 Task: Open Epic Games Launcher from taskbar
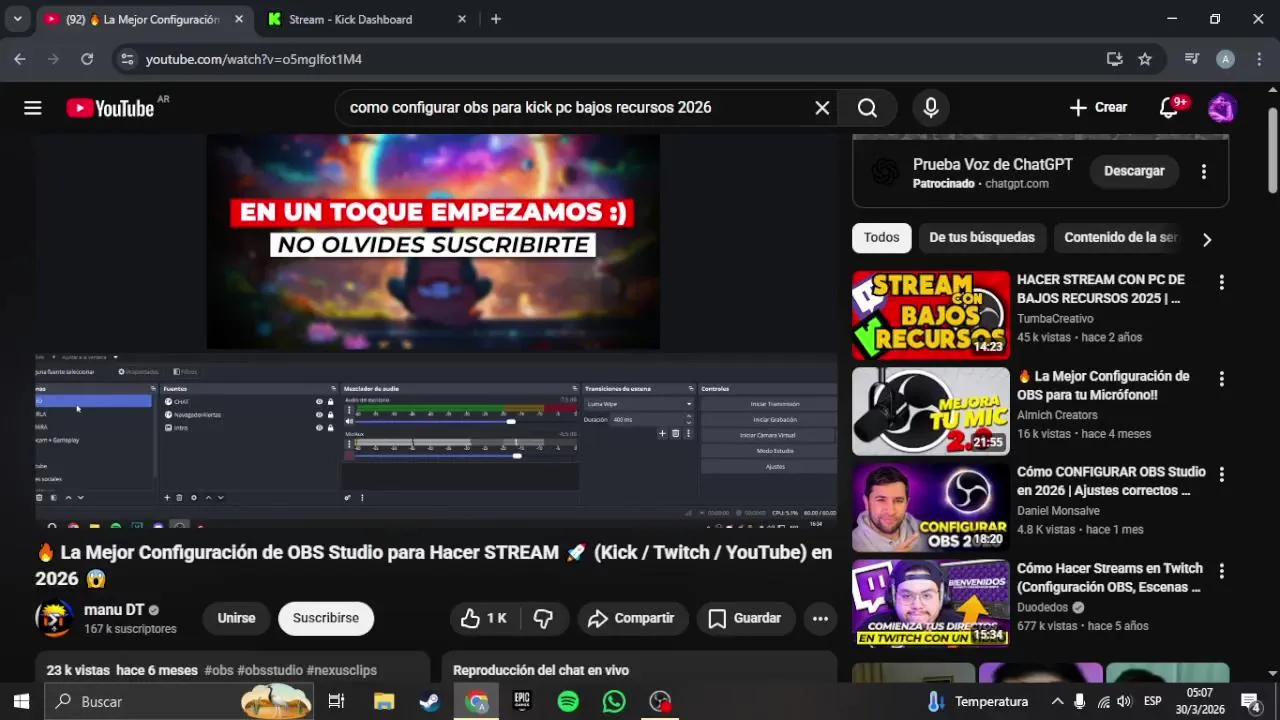coord(522,702)
